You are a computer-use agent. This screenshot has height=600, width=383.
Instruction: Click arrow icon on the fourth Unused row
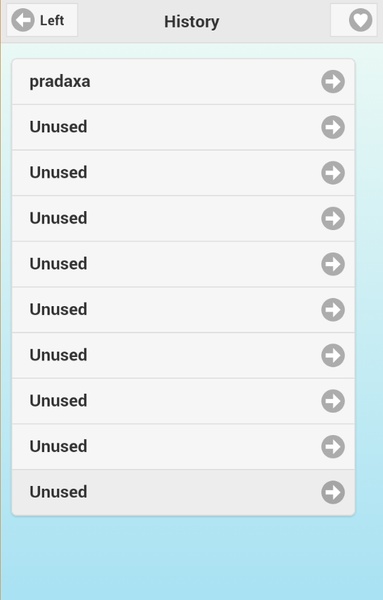pyautogui.click(x=333, y=264)
